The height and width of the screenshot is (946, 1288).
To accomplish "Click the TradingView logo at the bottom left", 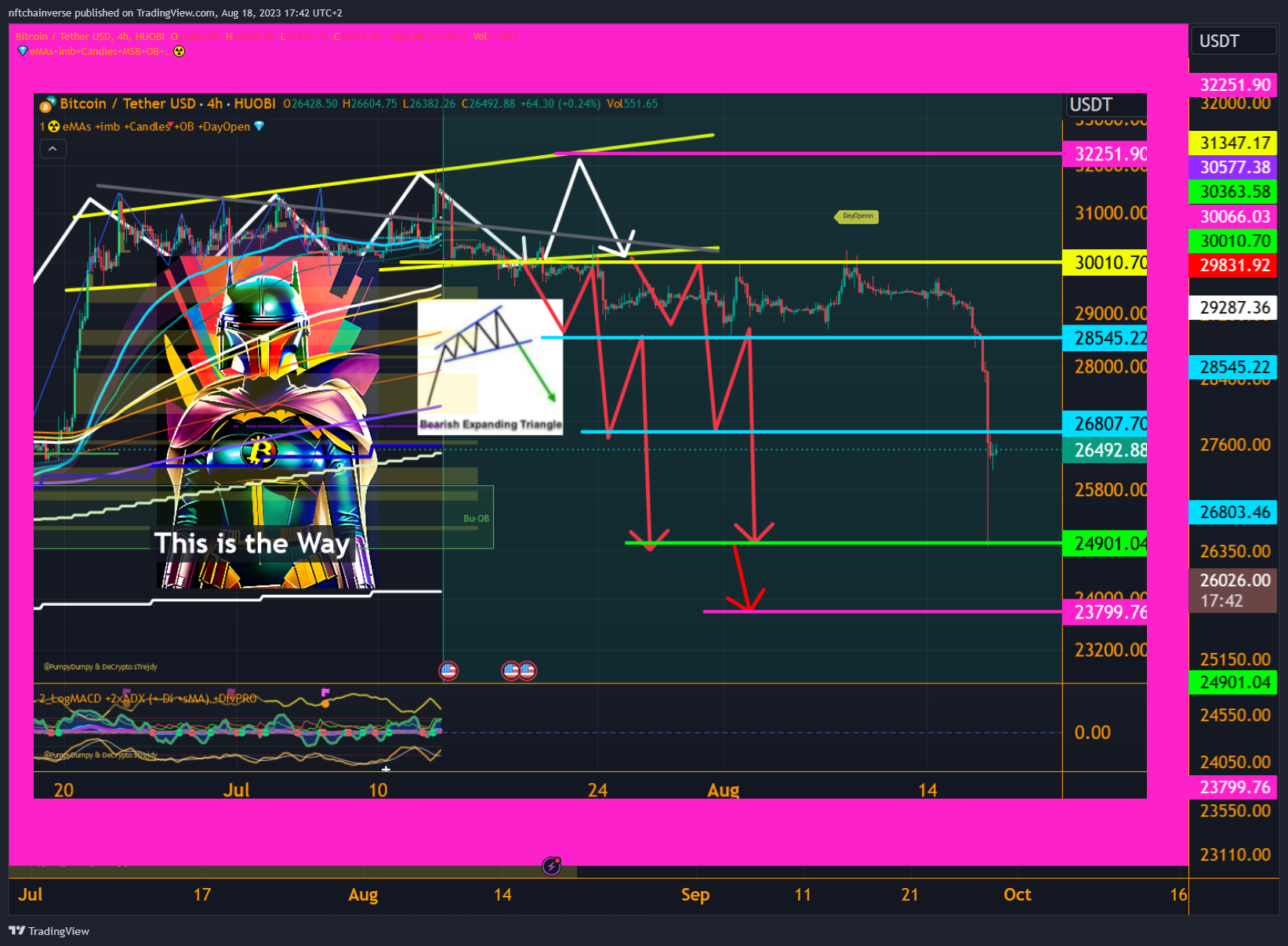I will pyautogui.click(x=49, y=931).
